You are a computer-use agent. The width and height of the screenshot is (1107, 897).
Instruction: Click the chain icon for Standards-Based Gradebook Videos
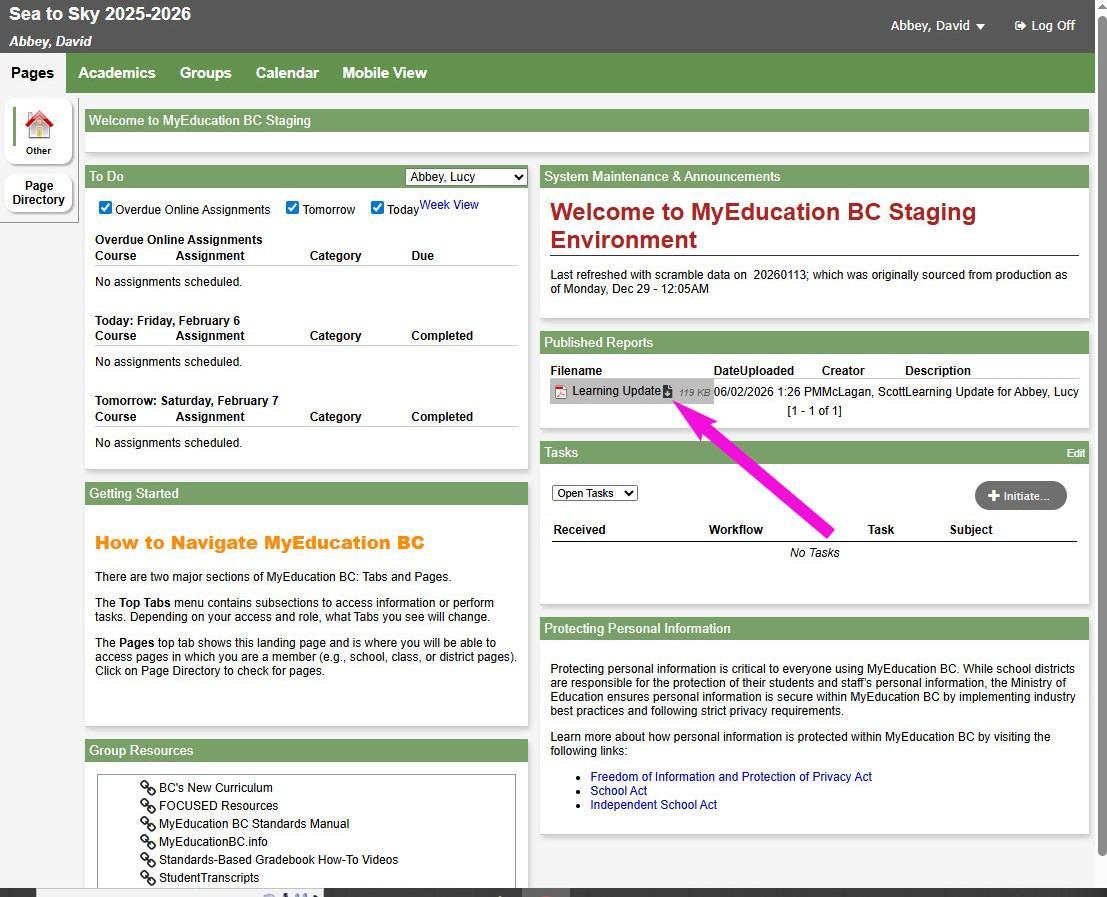148,860
